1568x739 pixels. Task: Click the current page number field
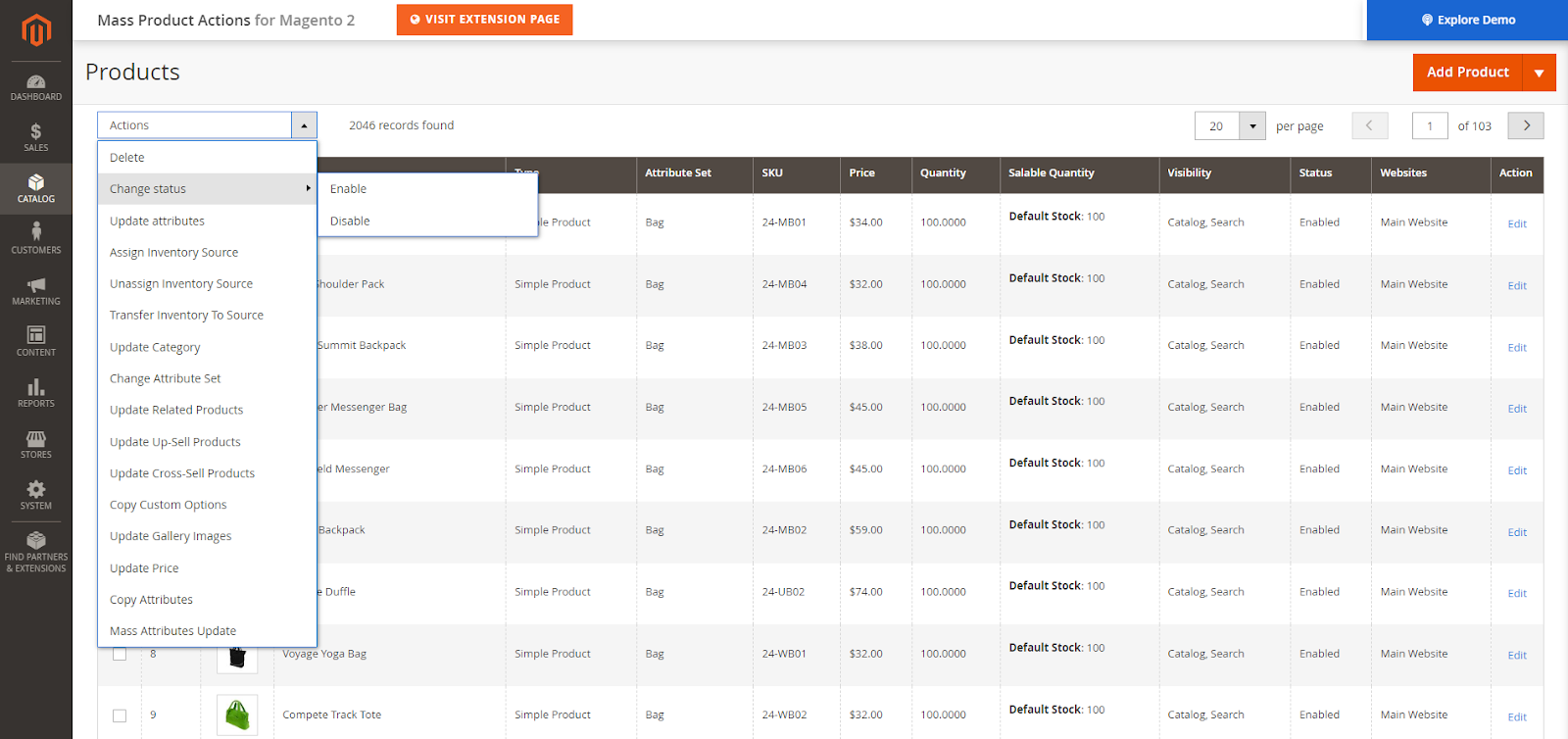click(x=1430, y=125)
